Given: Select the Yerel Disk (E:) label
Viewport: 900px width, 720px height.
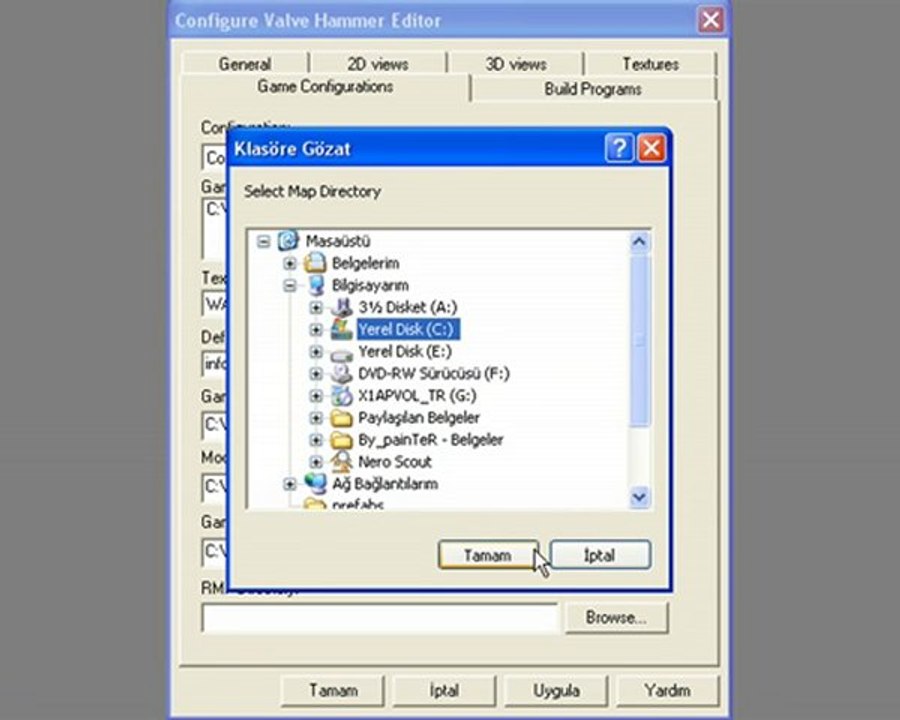Looking at the screenshot, I should [405, 351].
